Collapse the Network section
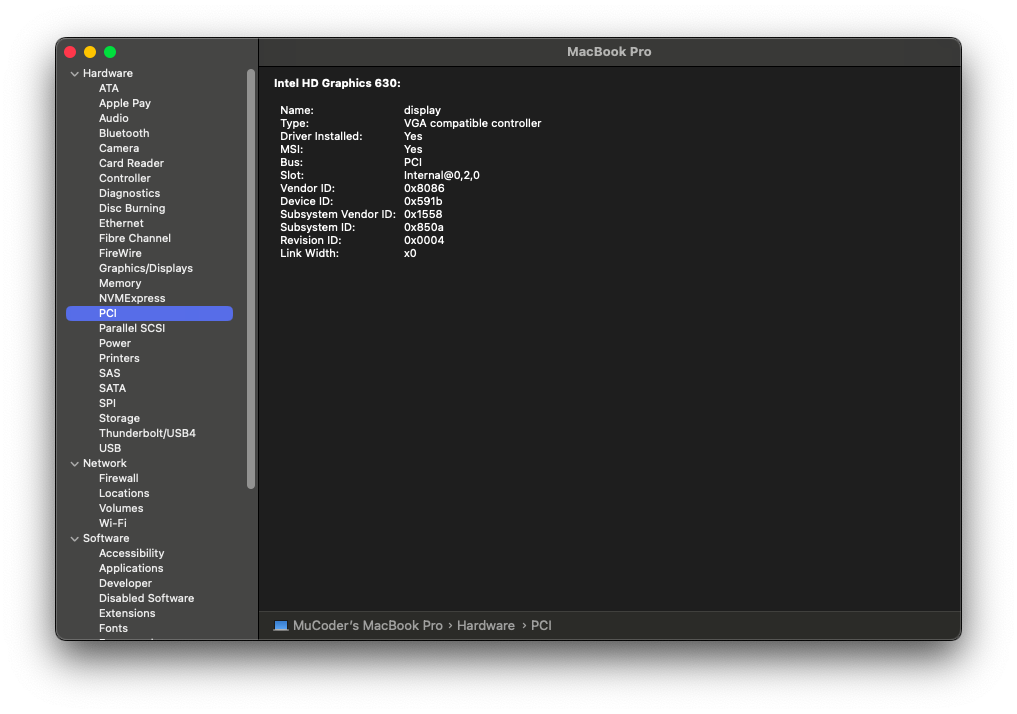The image size is (1017, 714). pos(74,463)
